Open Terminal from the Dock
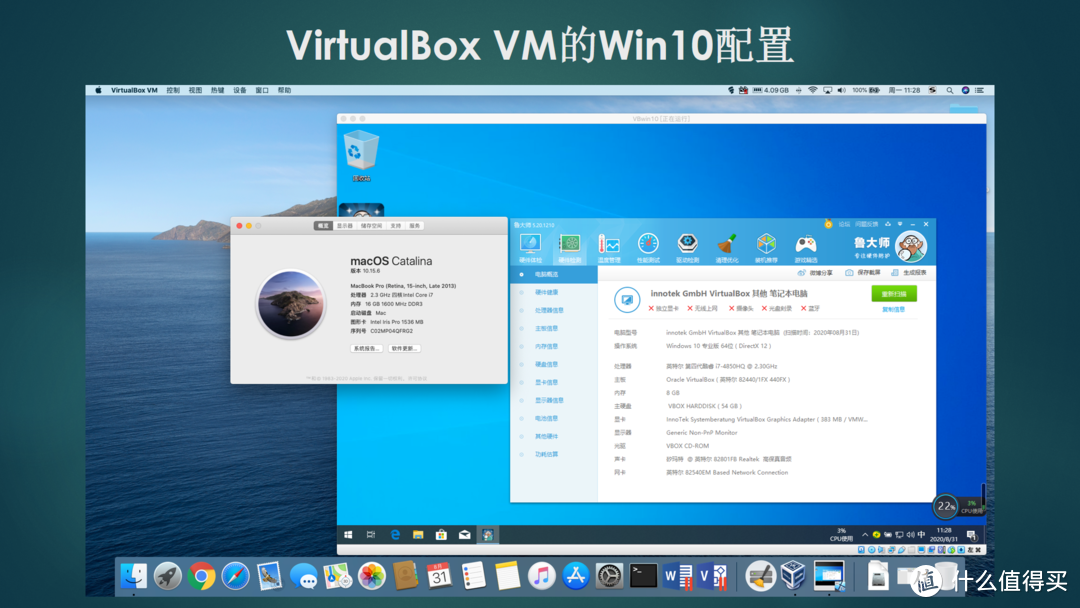 643,576
